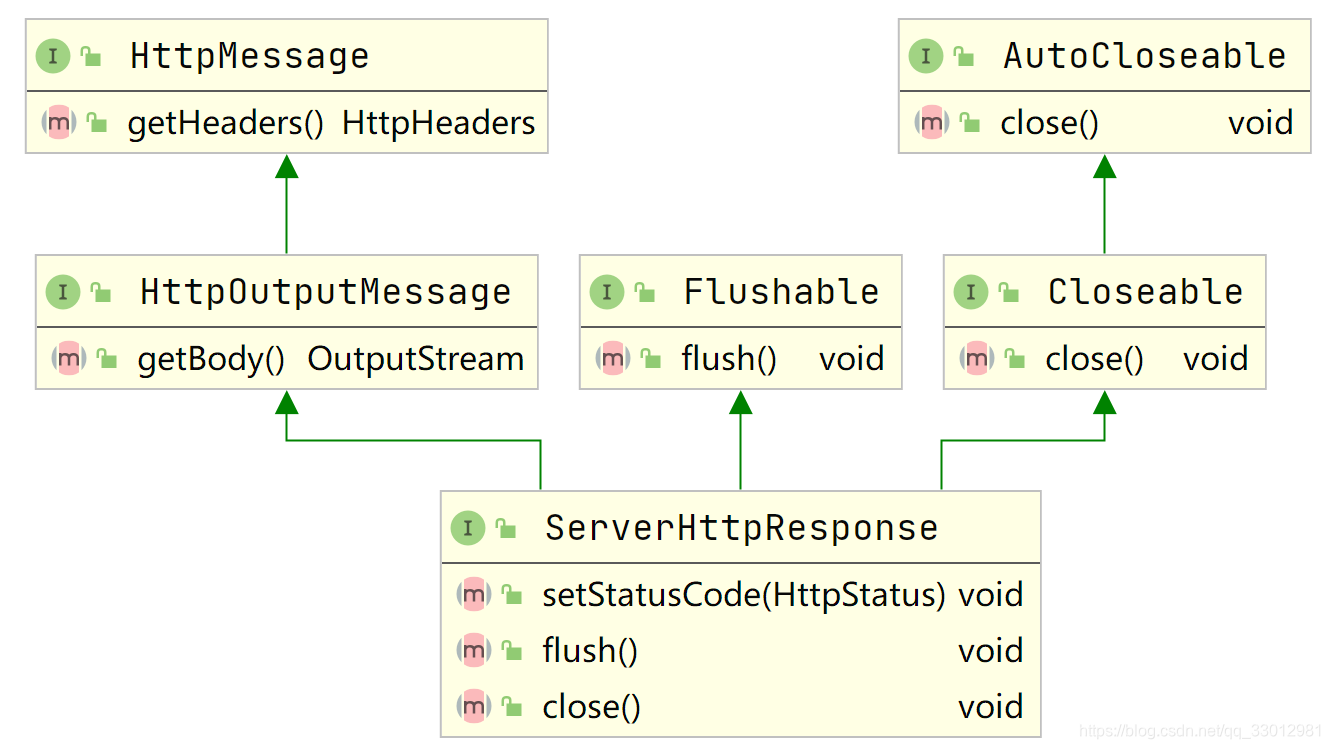1330x749 pixels.
Task: Click close() method name in Closeable box
Action: click(1095, 359)
